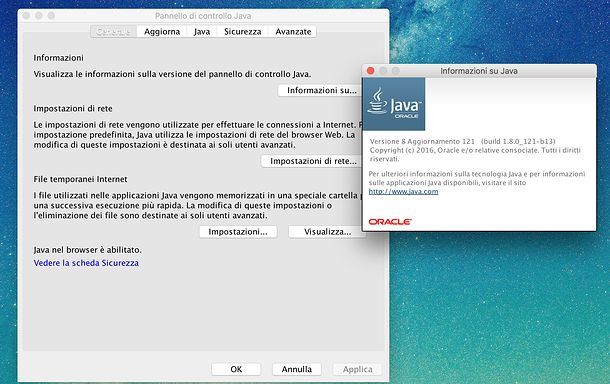Click the Impostazioni... button for temporary files

(x=238, y=232)
